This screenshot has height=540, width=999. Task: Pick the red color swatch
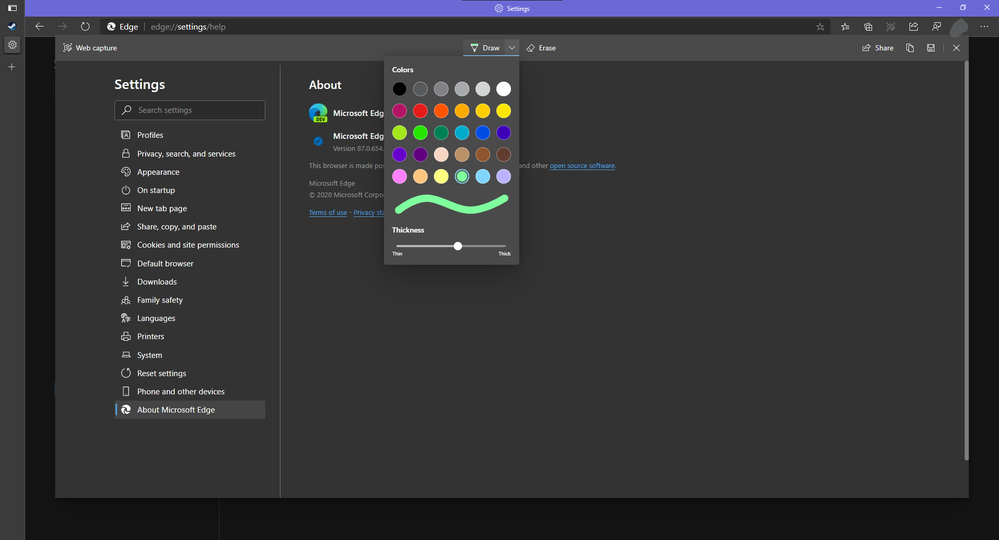(420, 111)
